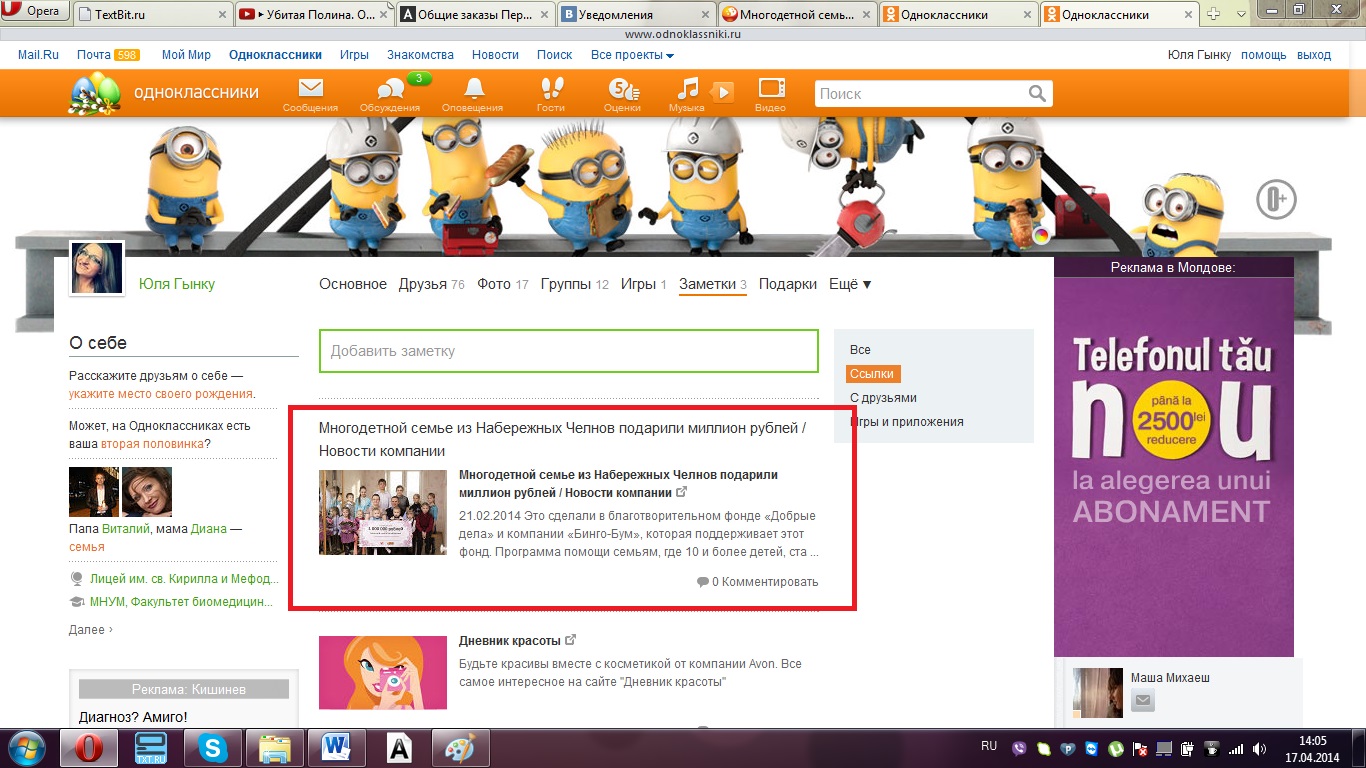Open the Музыка note icon

(687, 88)
